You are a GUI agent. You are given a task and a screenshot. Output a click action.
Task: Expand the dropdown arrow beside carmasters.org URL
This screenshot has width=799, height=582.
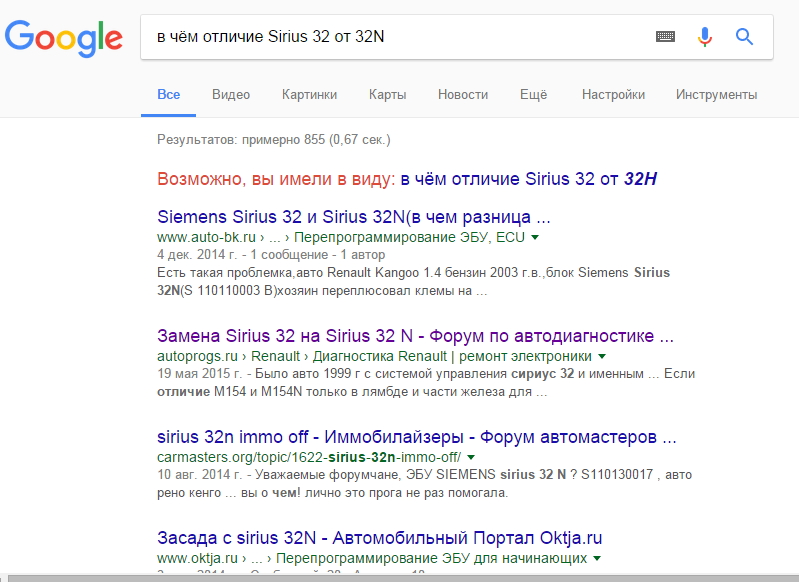click(x=471, y=457)
